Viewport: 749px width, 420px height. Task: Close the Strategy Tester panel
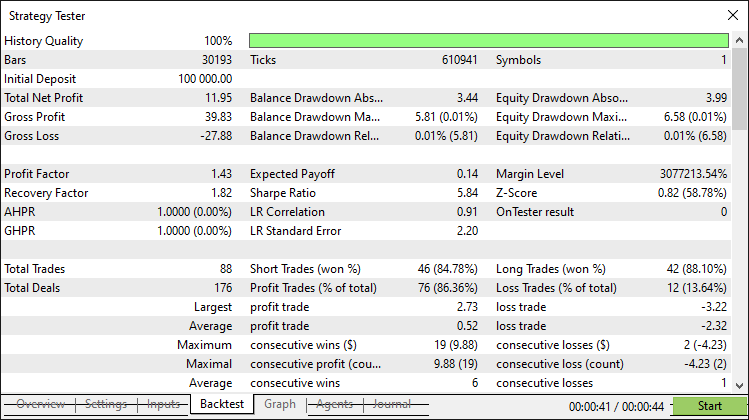point(733,15)
